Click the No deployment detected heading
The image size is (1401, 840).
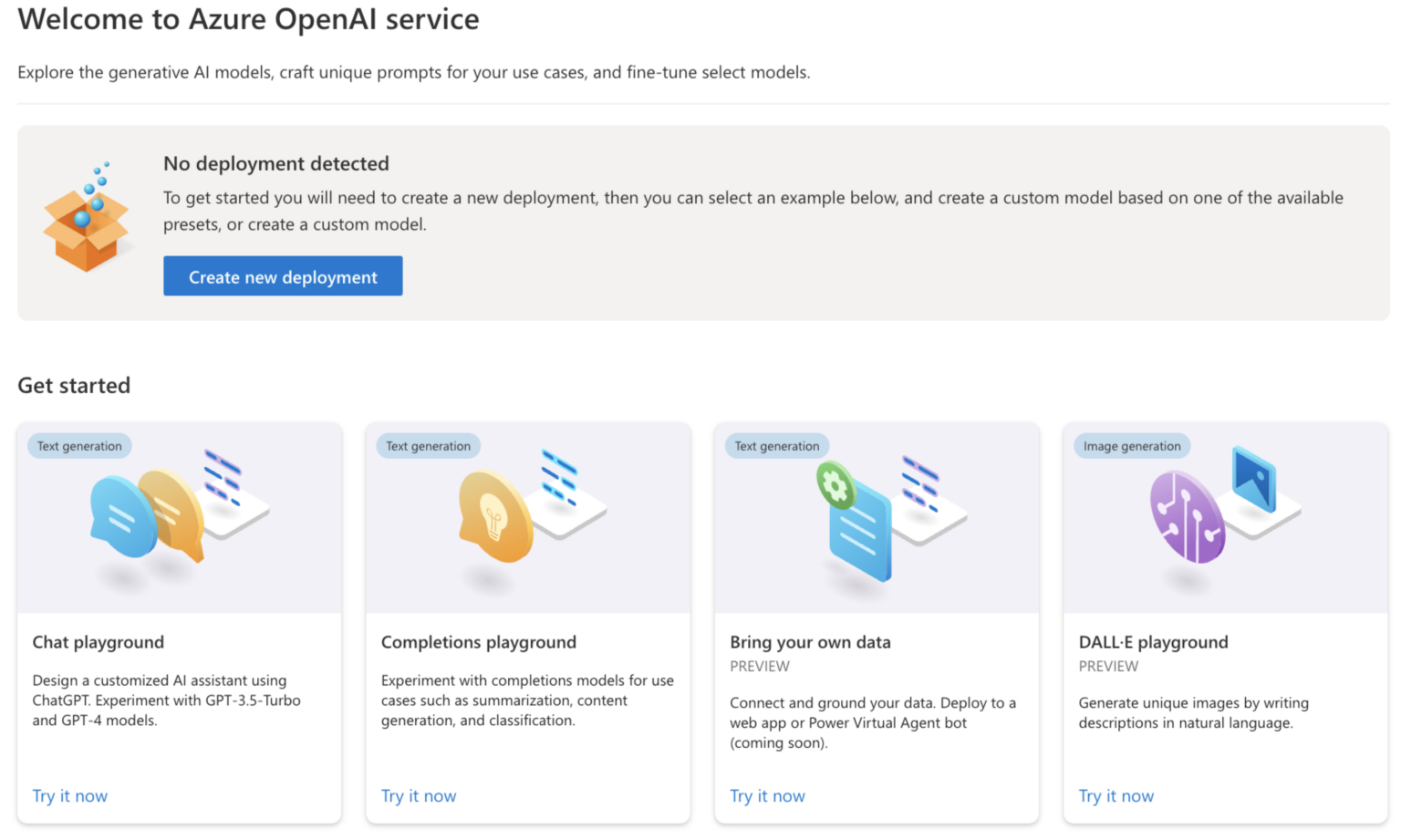pyautogui.click(x=276, y=163)
